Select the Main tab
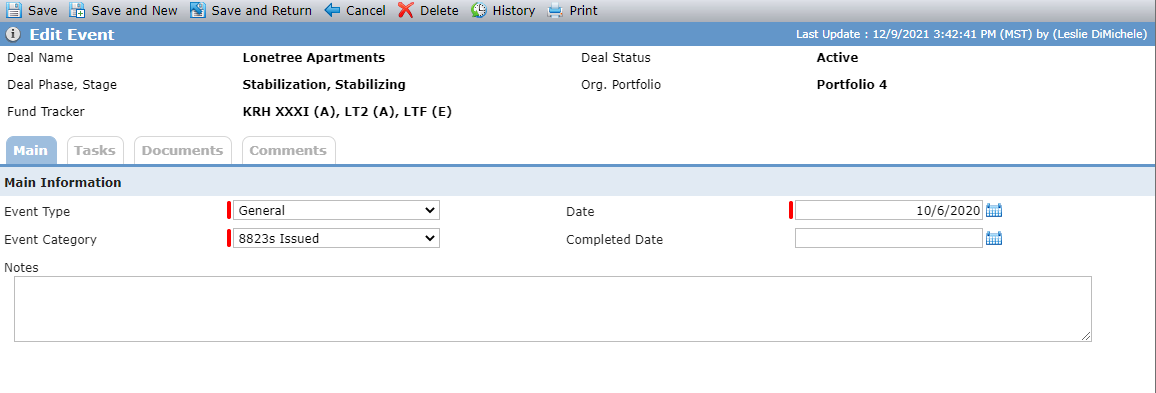The image size is (1156, 393). [31, 150]
